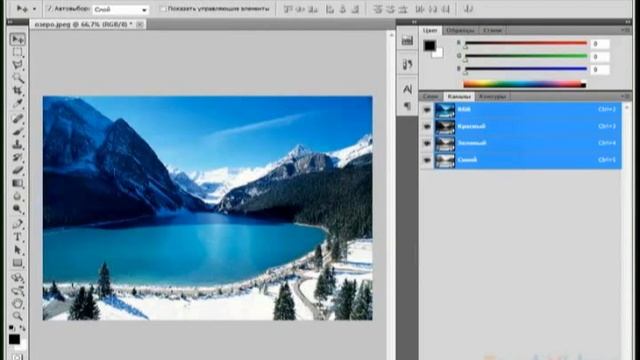Viewport: 640px width, 360px height.
Task: Select the 3D Rotate tool
Action: 18,278
